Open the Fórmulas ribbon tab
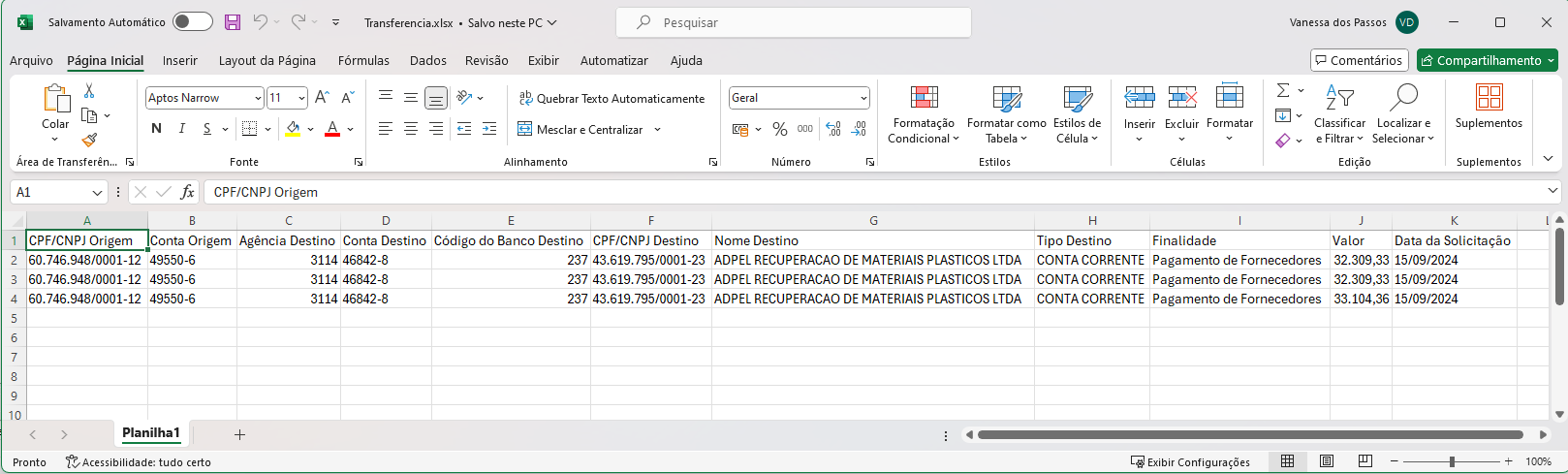This screenshot has height=474, width=1568. [363, 60]
